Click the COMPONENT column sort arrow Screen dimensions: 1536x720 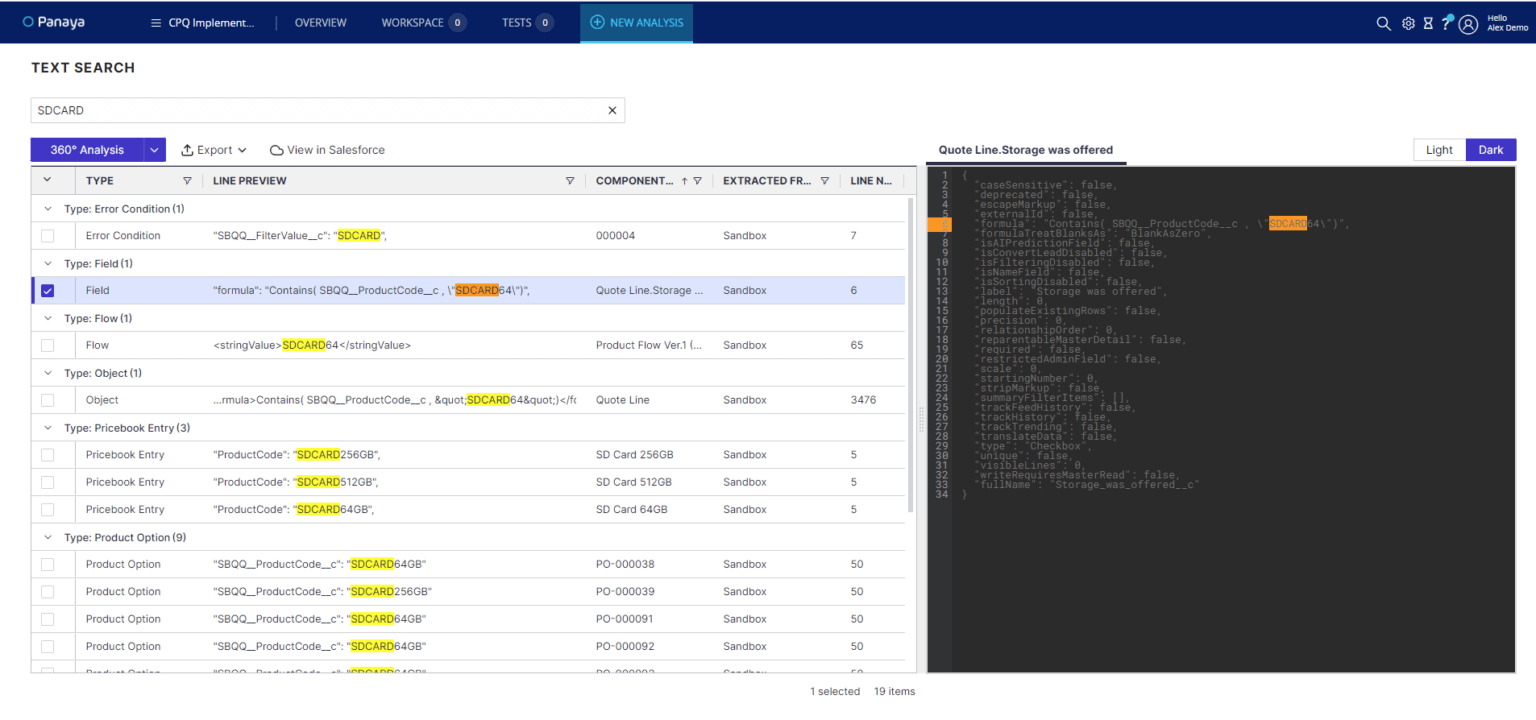pos(684,181)
